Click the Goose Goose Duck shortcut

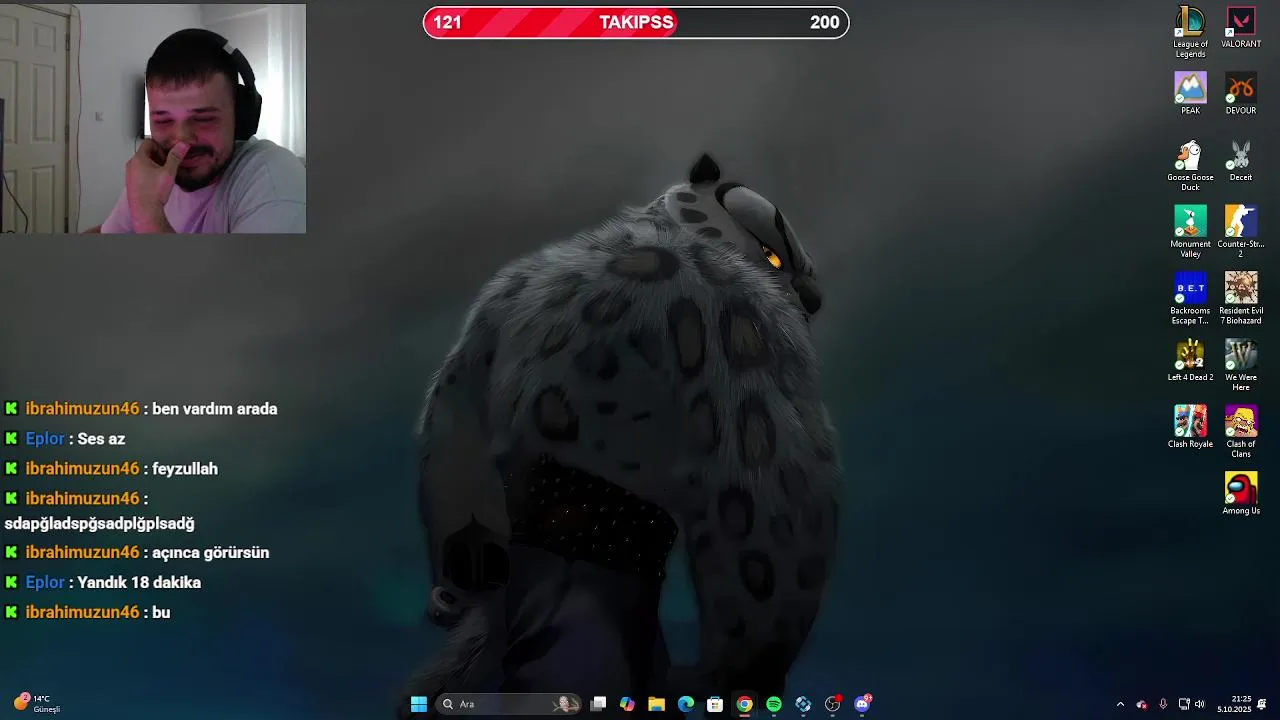(1190, 166)
